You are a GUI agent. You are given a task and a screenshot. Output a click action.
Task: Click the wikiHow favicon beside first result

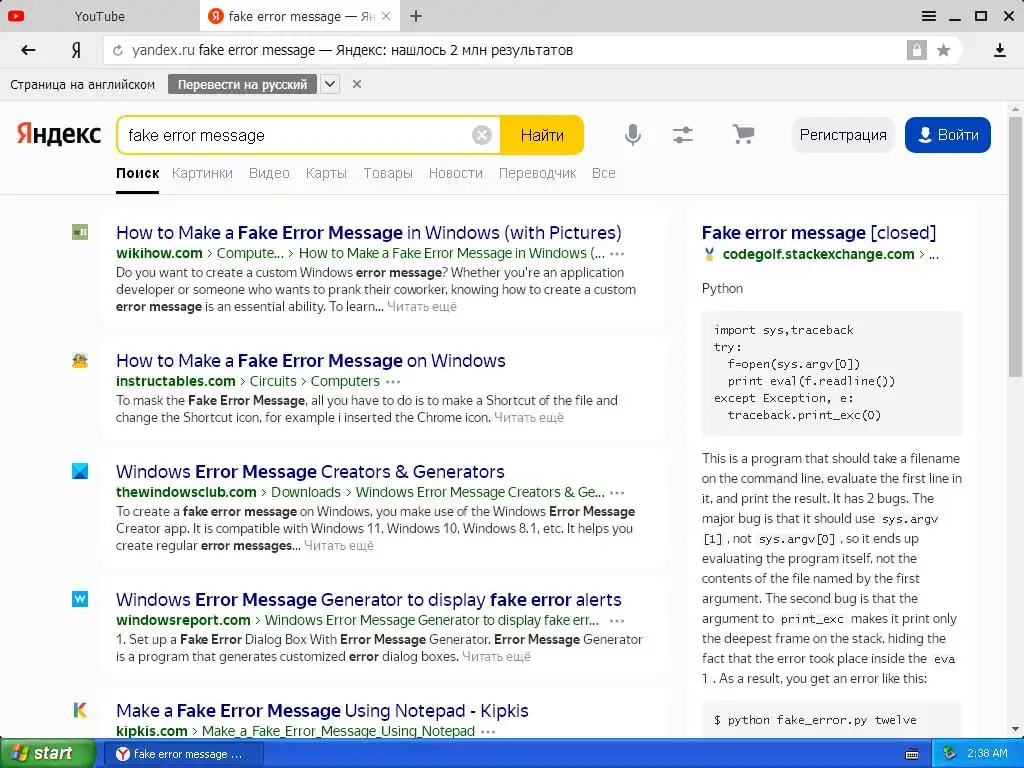click(80, 232)
